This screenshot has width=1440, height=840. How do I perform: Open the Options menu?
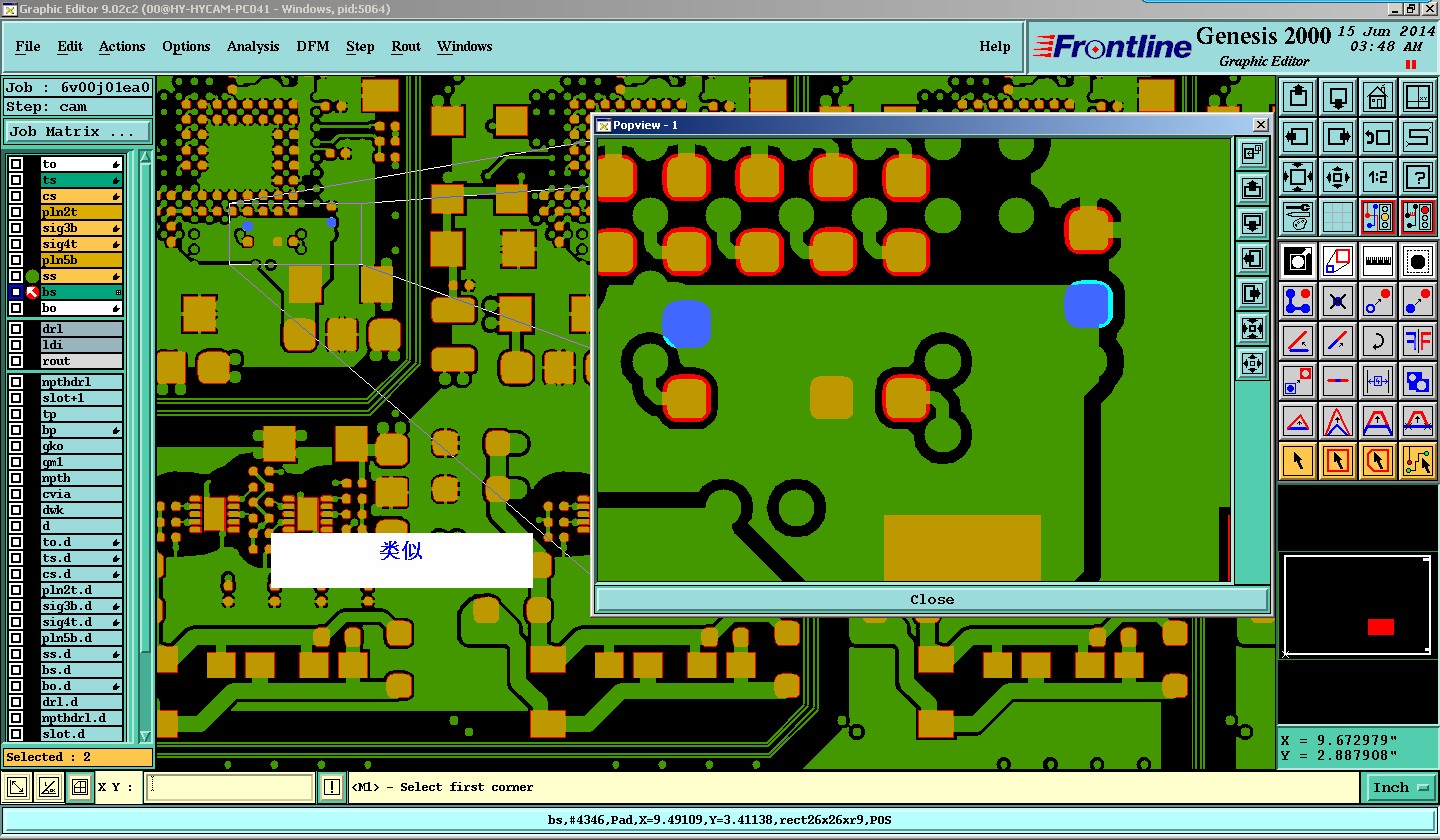coord(186,47)
